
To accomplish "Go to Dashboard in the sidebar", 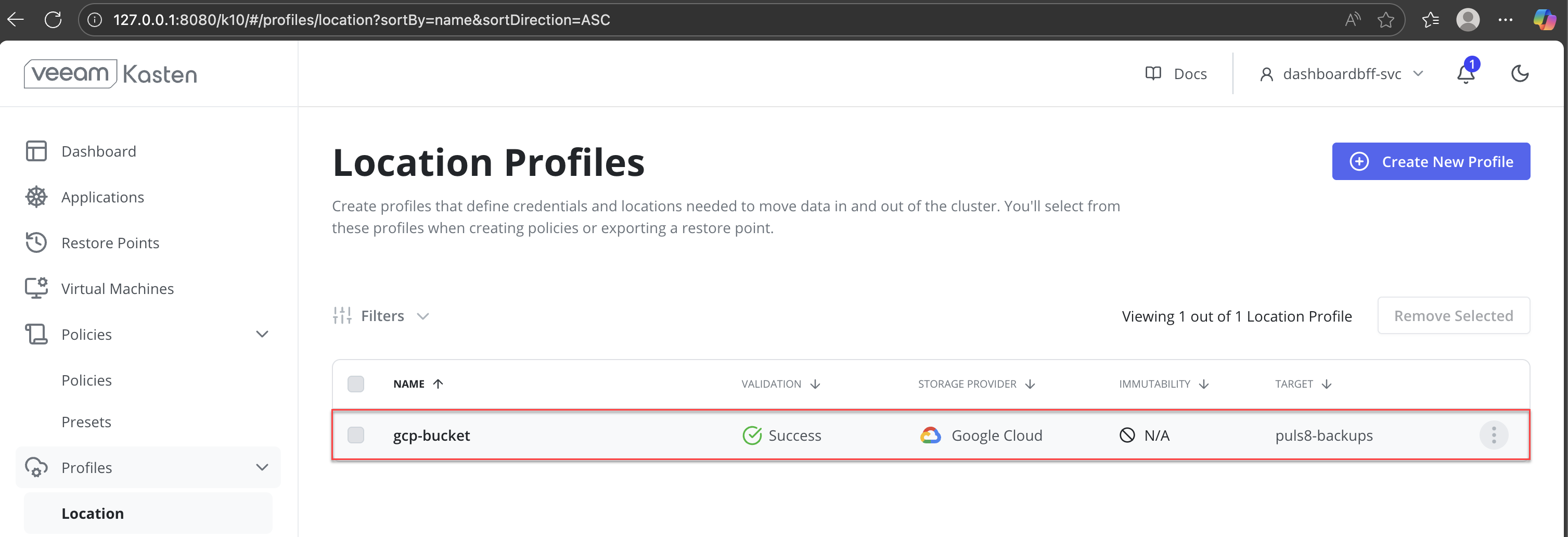I will 99,151.
